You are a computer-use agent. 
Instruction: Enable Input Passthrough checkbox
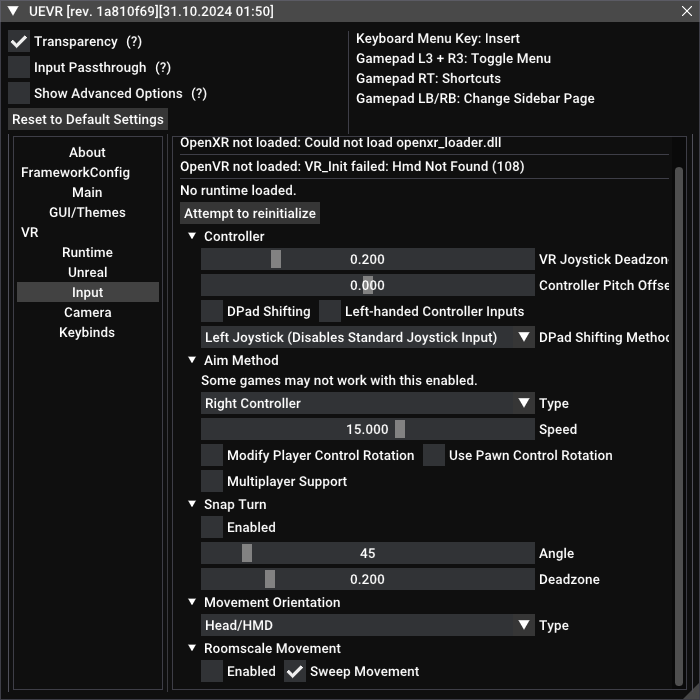pos(19,67)
